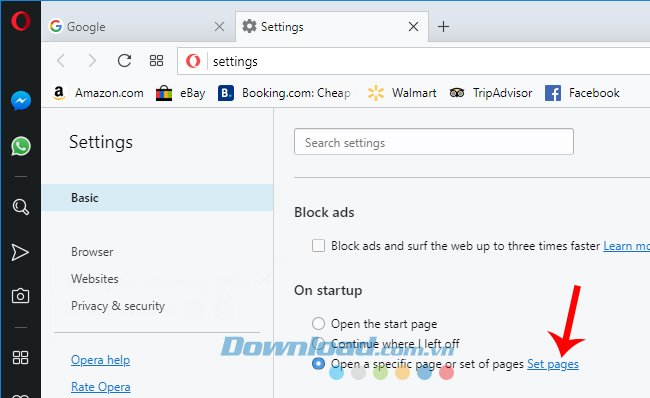
Task: Open Speed Dial start page from toolbar
Action: coord(156,61)
